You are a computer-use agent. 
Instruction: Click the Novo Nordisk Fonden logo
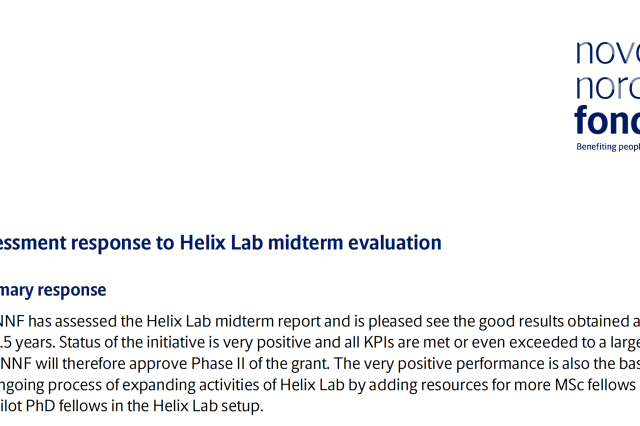[x=607, y=95]
